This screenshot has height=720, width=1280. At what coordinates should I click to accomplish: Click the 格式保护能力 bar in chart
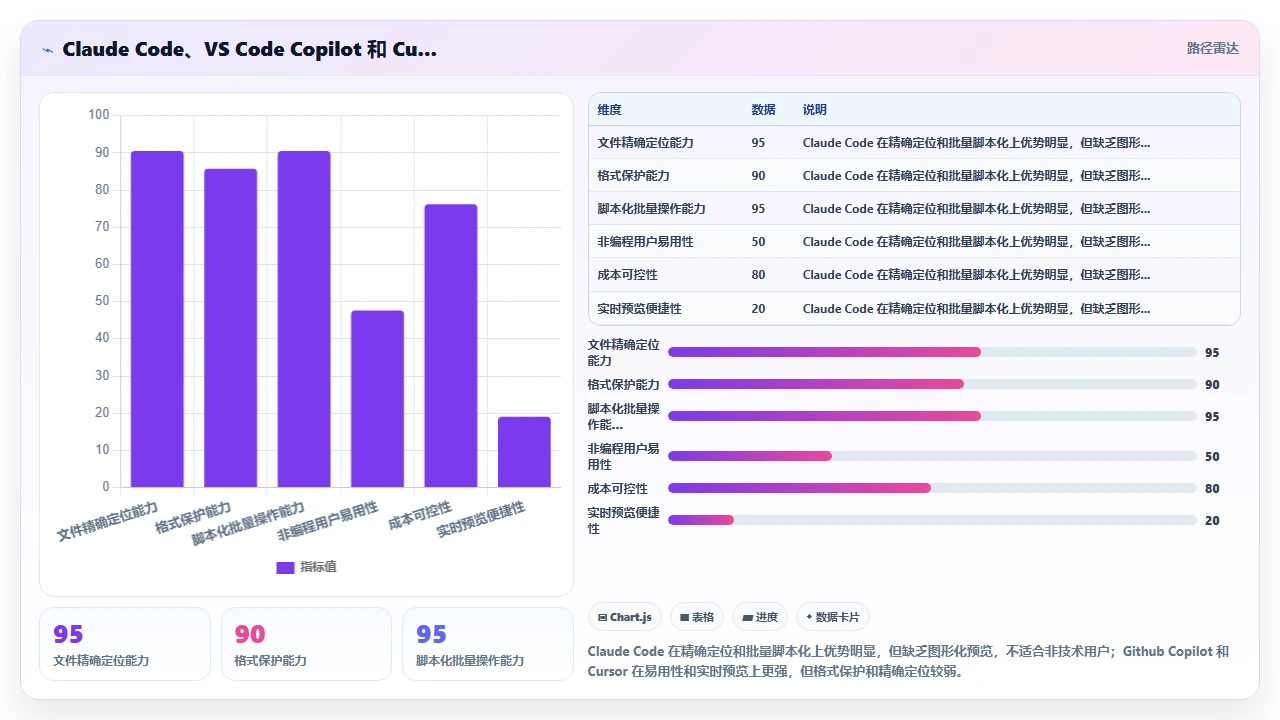[231, 328]
